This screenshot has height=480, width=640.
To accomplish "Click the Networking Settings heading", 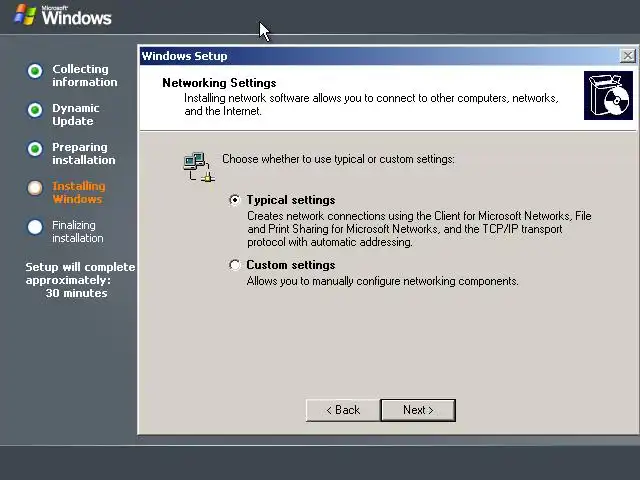I will click(219, 83).
